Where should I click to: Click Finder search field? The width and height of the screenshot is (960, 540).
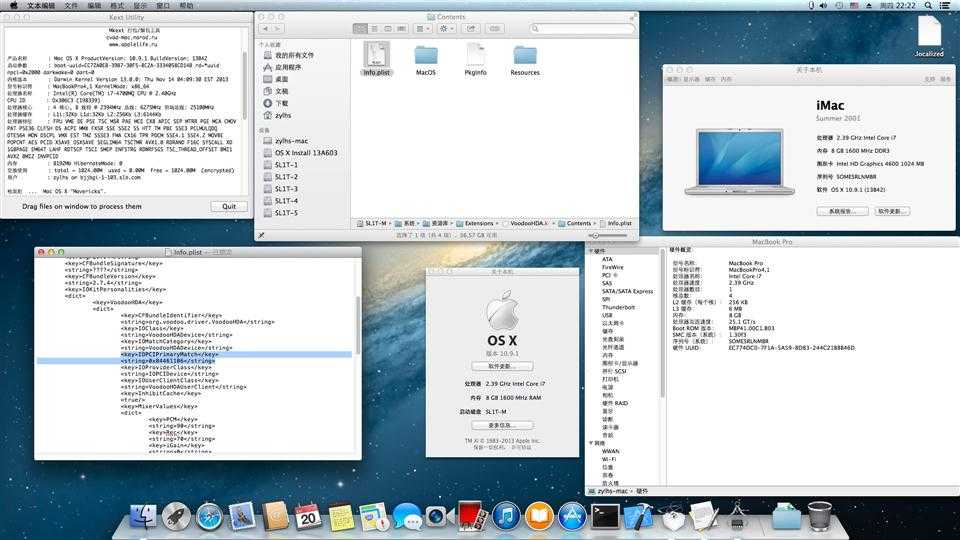(x=582, y=29)
